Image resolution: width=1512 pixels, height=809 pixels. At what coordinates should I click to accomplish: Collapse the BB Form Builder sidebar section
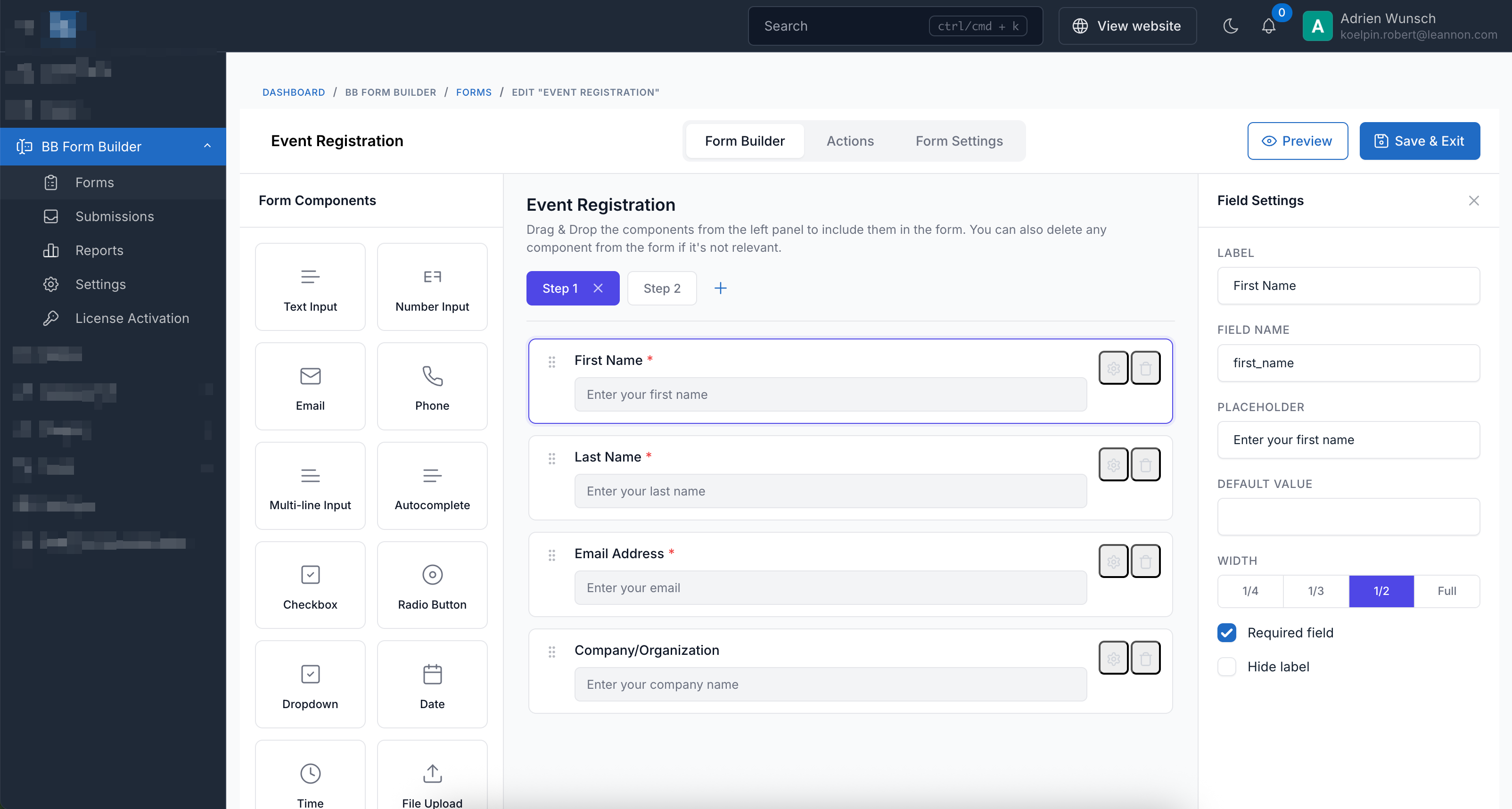[206, 146]
